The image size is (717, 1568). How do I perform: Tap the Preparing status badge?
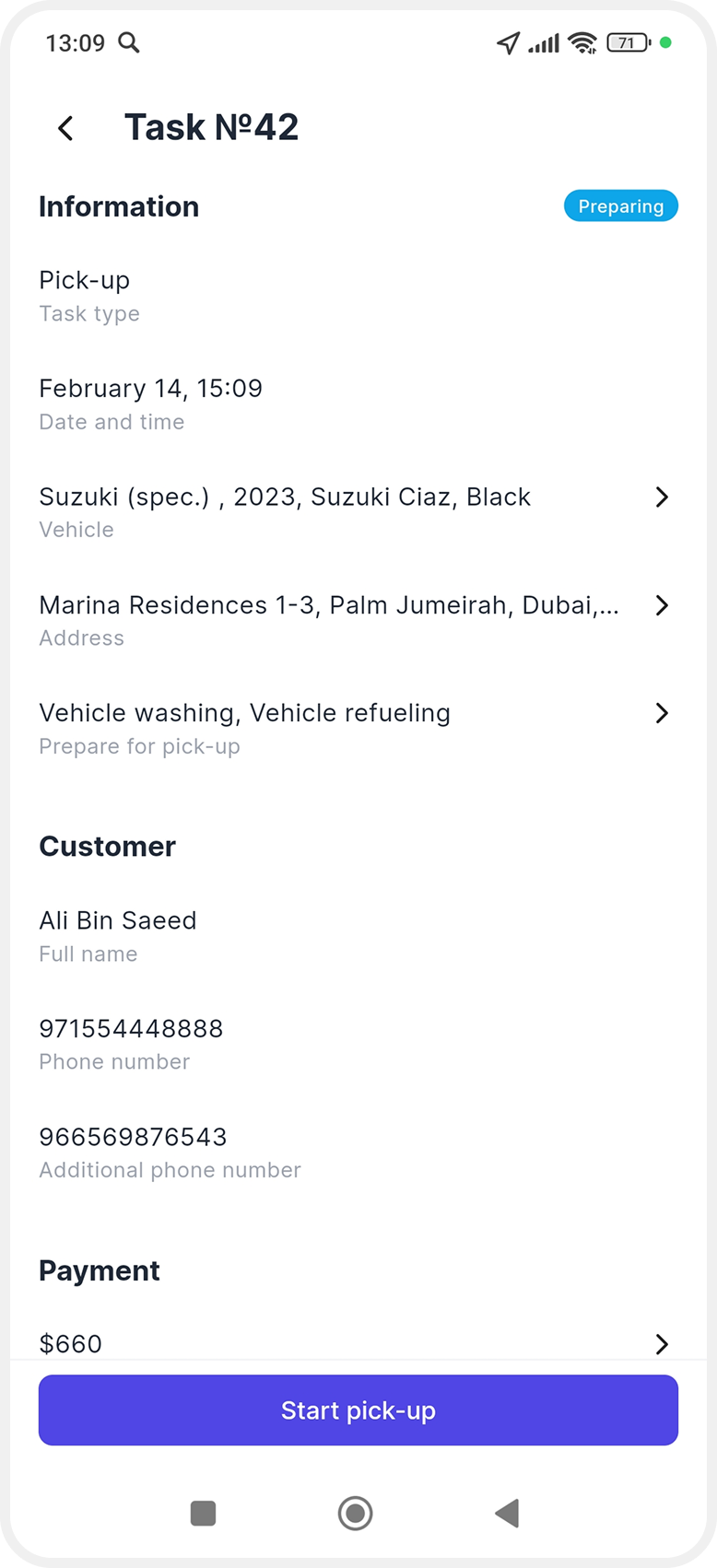click(620, 206)
